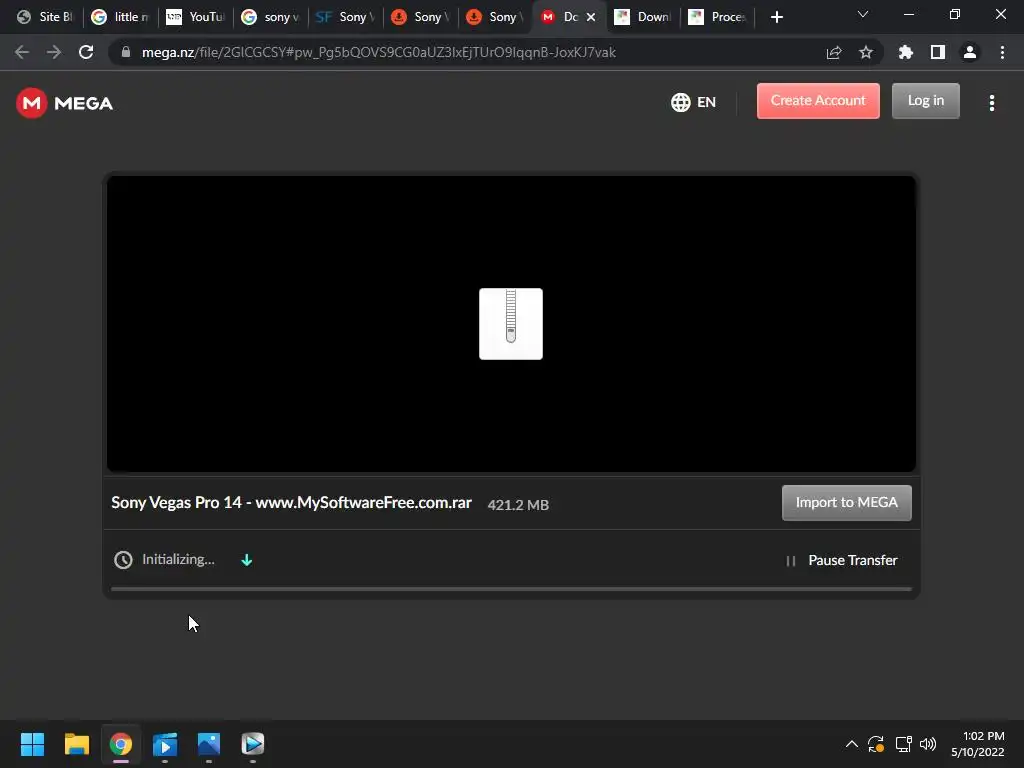1024x768 pixels.
Task: Switch to the Site Bl tab
Action: (x=45, y=17)
